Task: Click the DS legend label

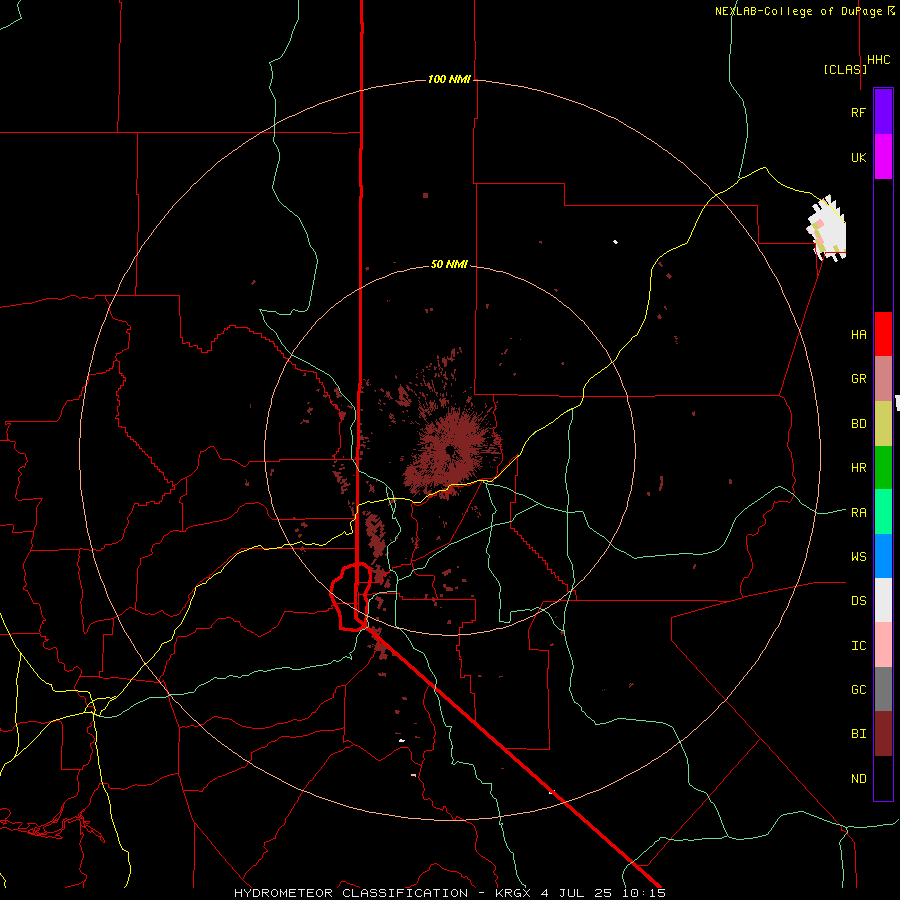Action: (x=858, y=601)
